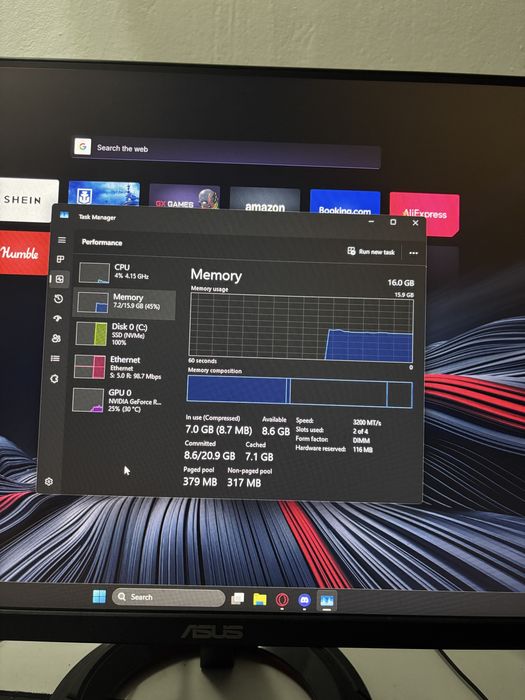Select the CPU performance entry

click(x=127, y=272)
